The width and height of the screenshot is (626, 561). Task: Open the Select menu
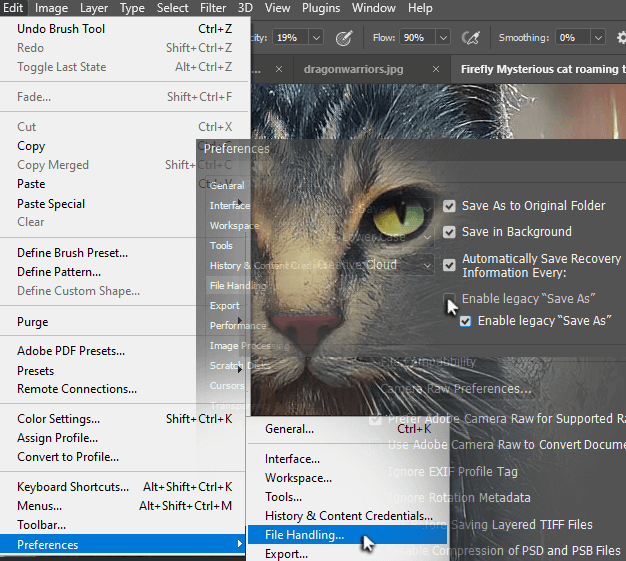[x=172, y=8]
